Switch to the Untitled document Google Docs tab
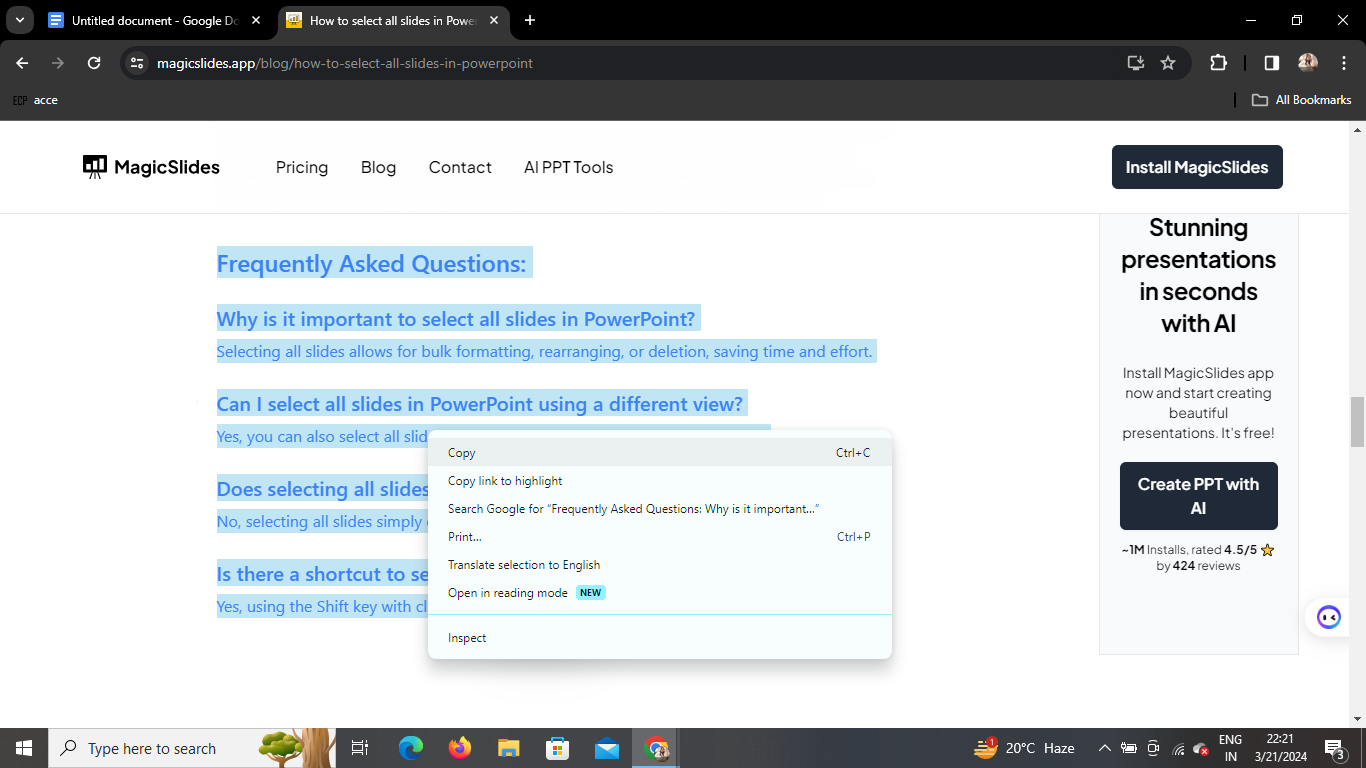1366x768 pixels. click(x=145, y=20)
